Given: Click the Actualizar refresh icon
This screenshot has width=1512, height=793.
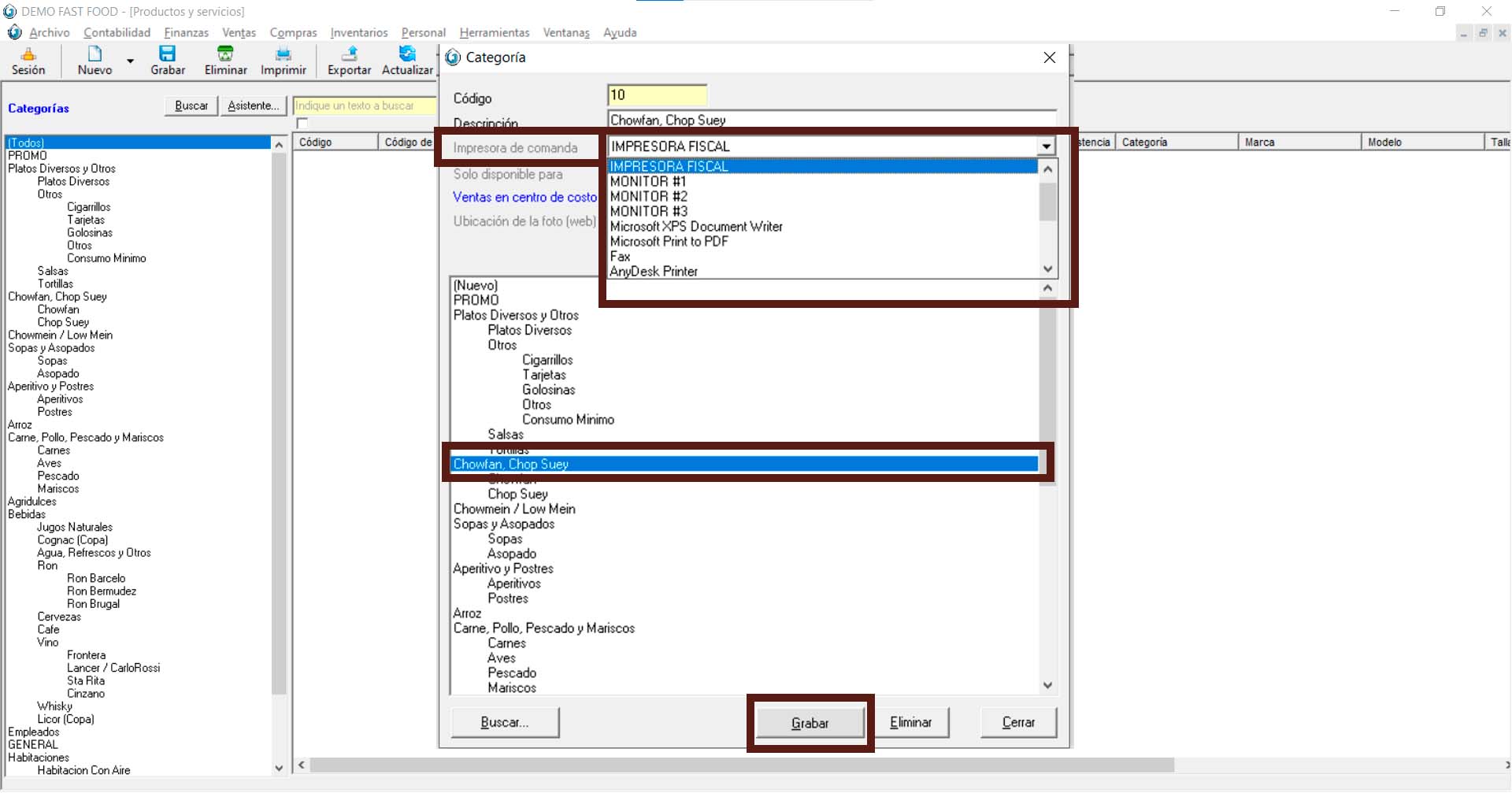Looking at the screenshot, I should (407, 54).
